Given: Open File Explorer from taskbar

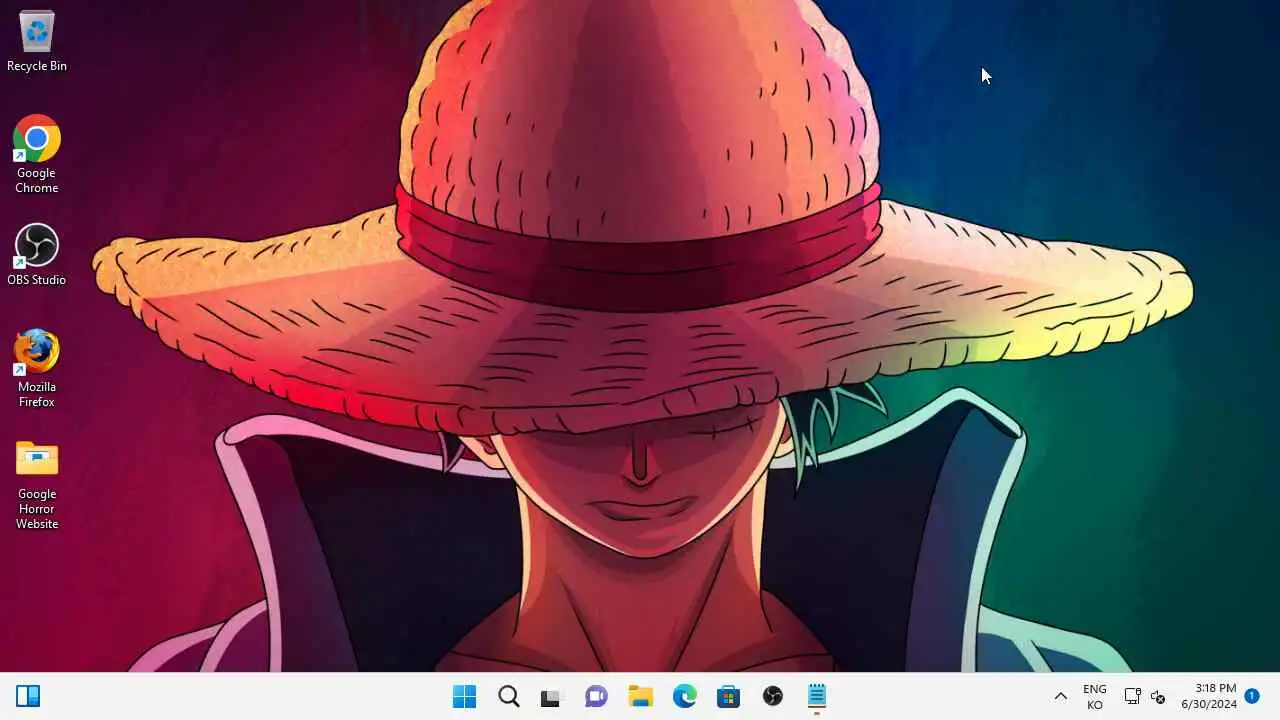Looking at the screenshot, I should click(x=640, y=696).
